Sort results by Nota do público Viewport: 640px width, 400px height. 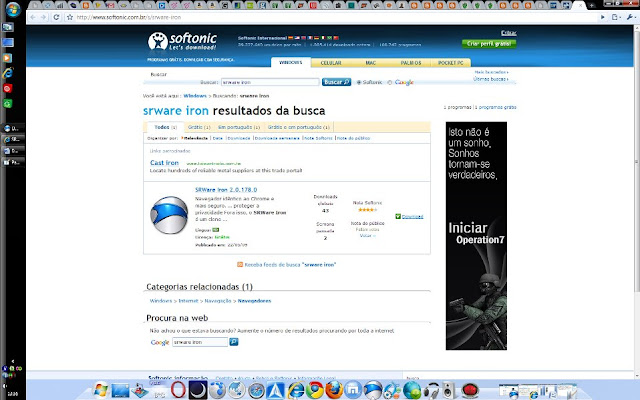pos(353,138)
